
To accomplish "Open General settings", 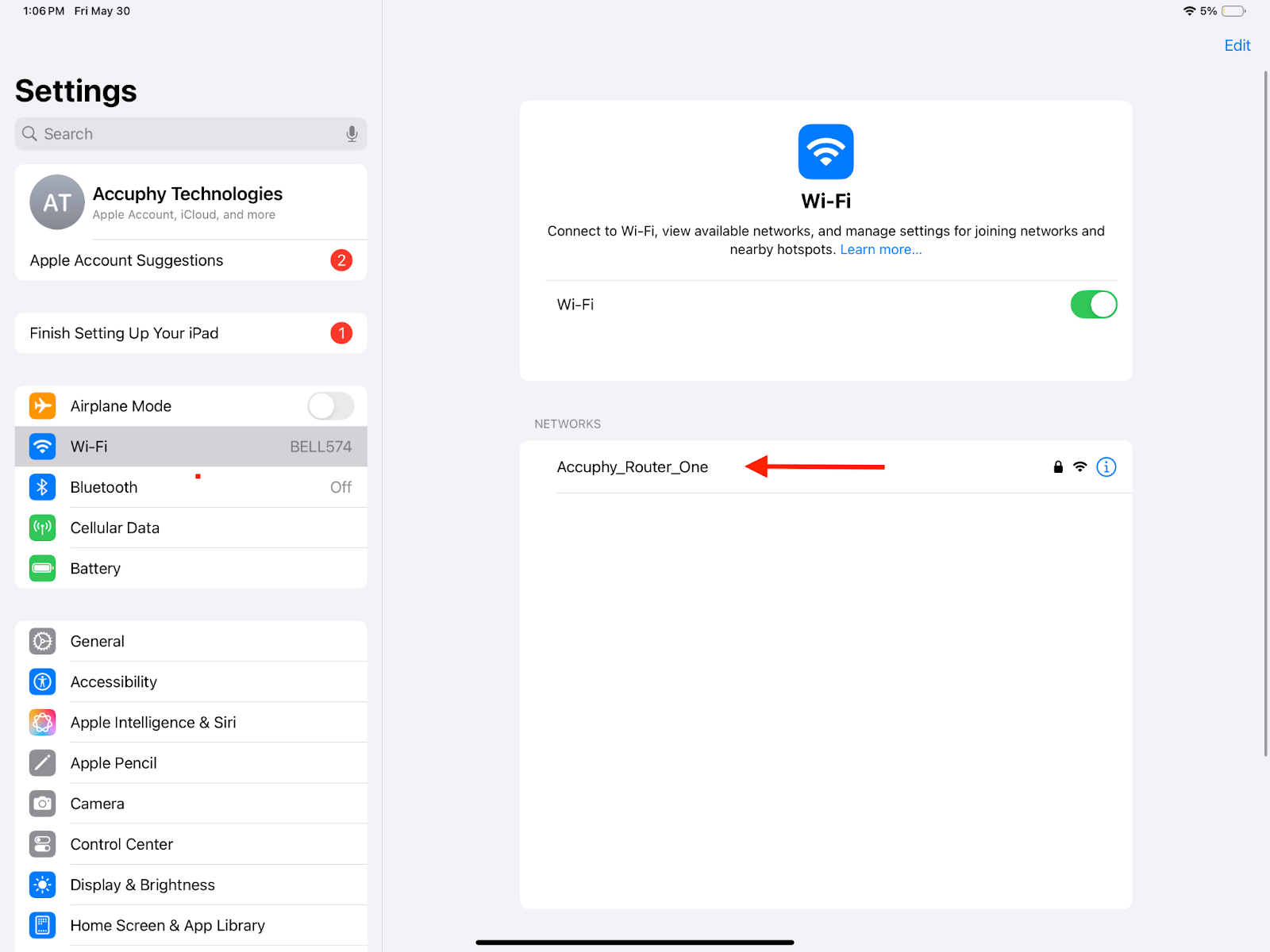I will point(190,641).
